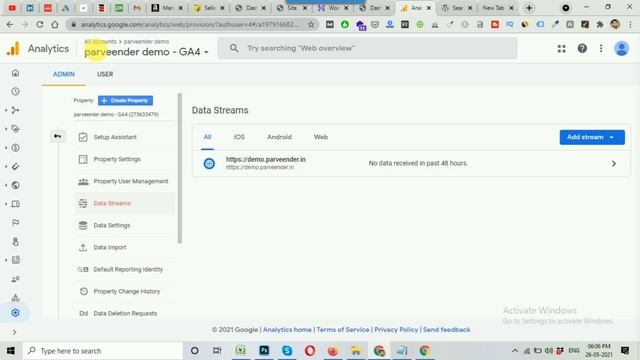This screenshot has height=360, width=640.
Task: Open Default Reporting Identity
Action: 125,269
